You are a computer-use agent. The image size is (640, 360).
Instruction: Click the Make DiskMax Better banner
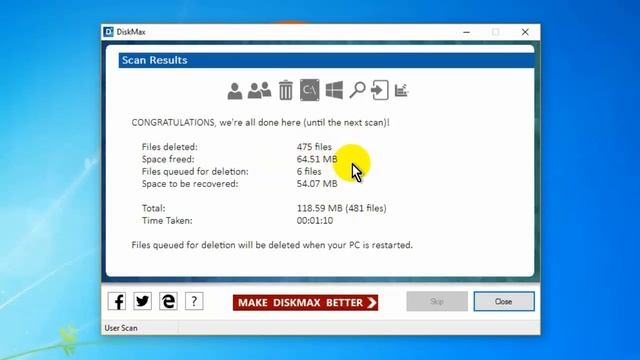[305, 302]
